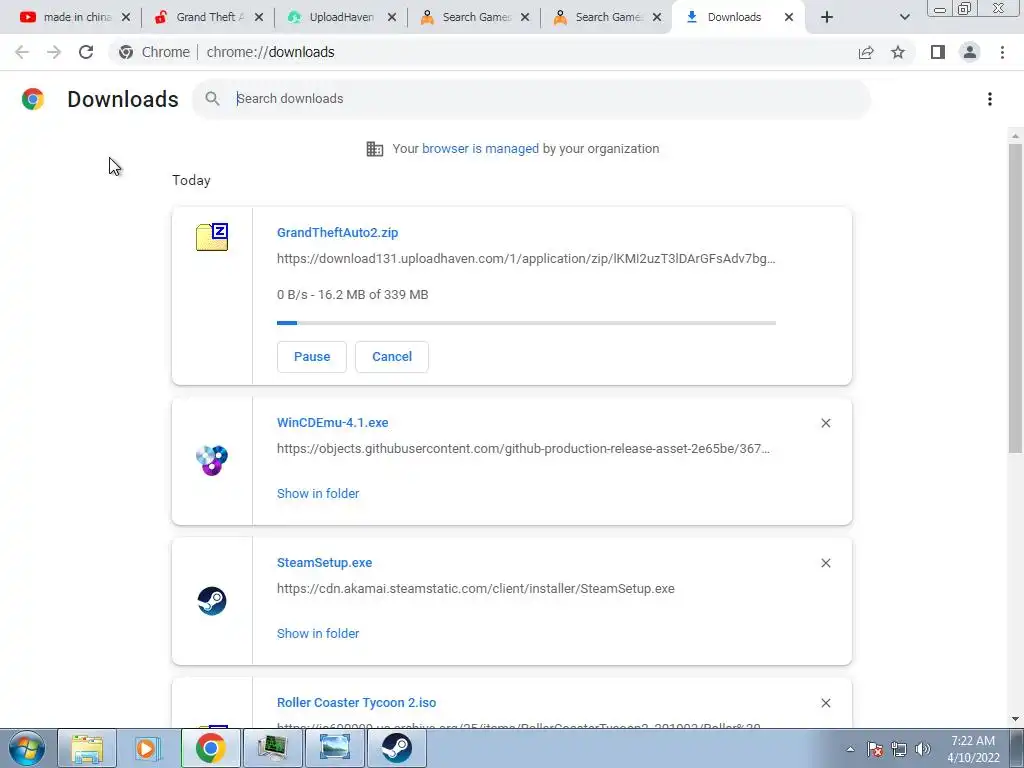
Task: Focus the Search downloads field
Action: [531, 99]
